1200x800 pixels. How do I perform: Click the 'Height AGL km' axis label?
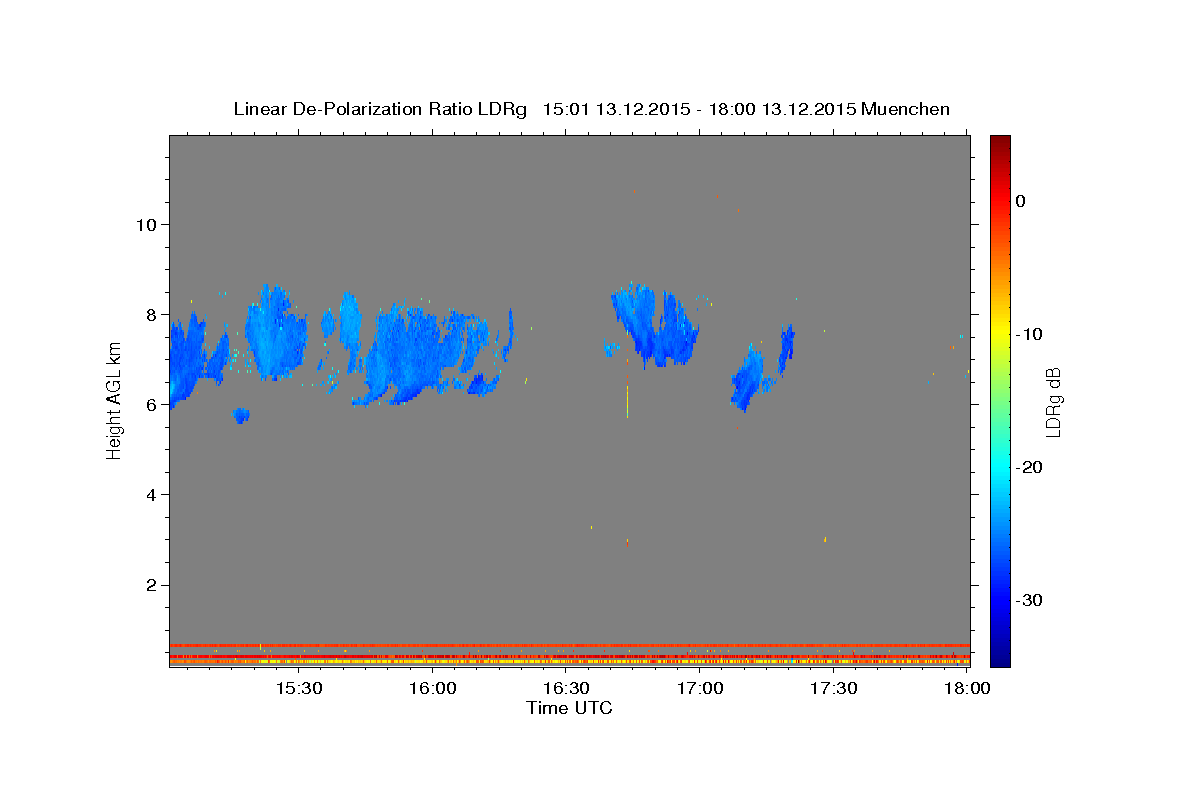115,401
